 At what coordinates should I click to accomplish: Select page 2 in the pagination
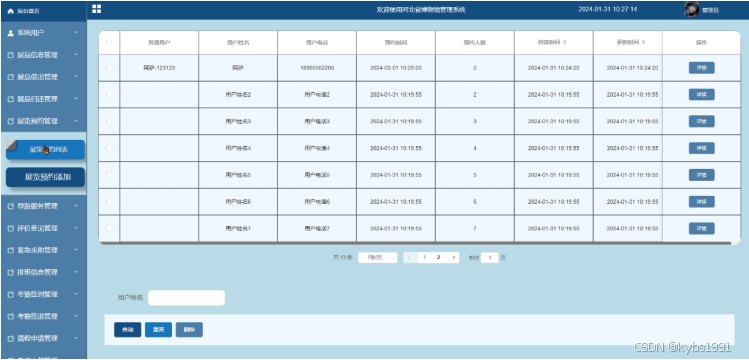(439, 257)
